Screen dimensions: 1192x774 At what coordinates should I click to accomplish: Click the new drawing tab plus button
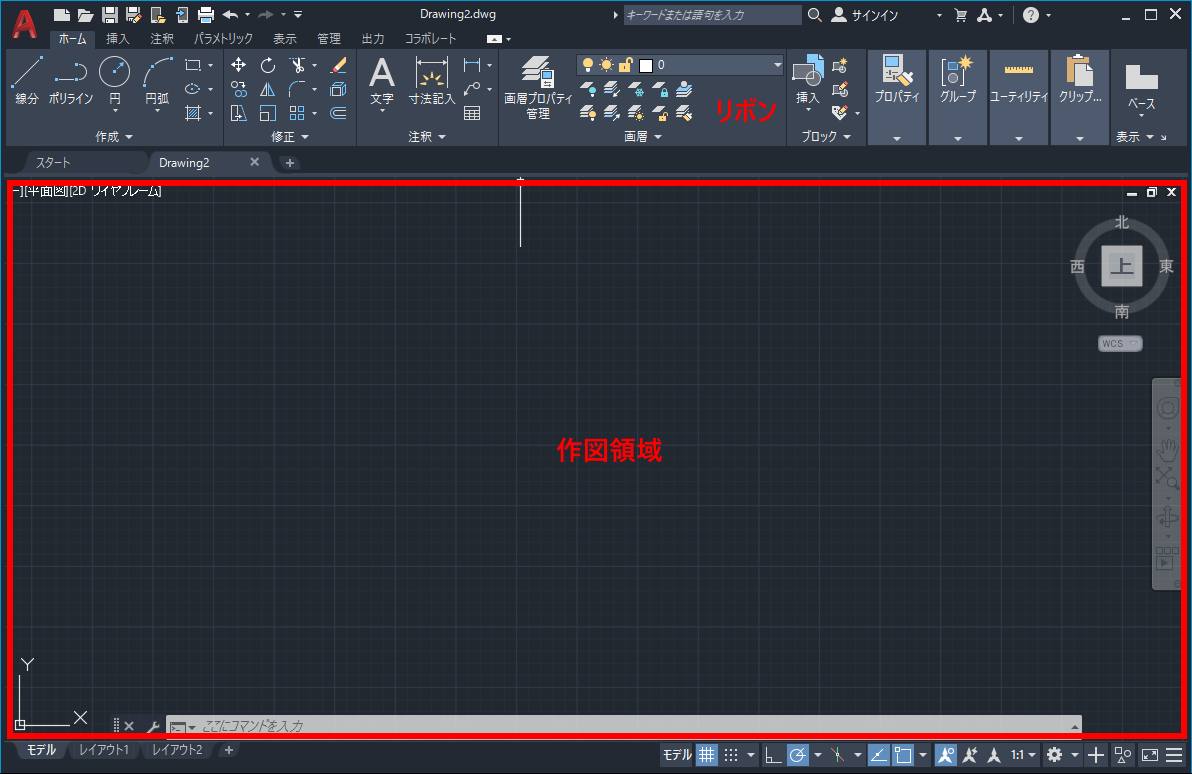pyautogui.click(x=290, y=163)
